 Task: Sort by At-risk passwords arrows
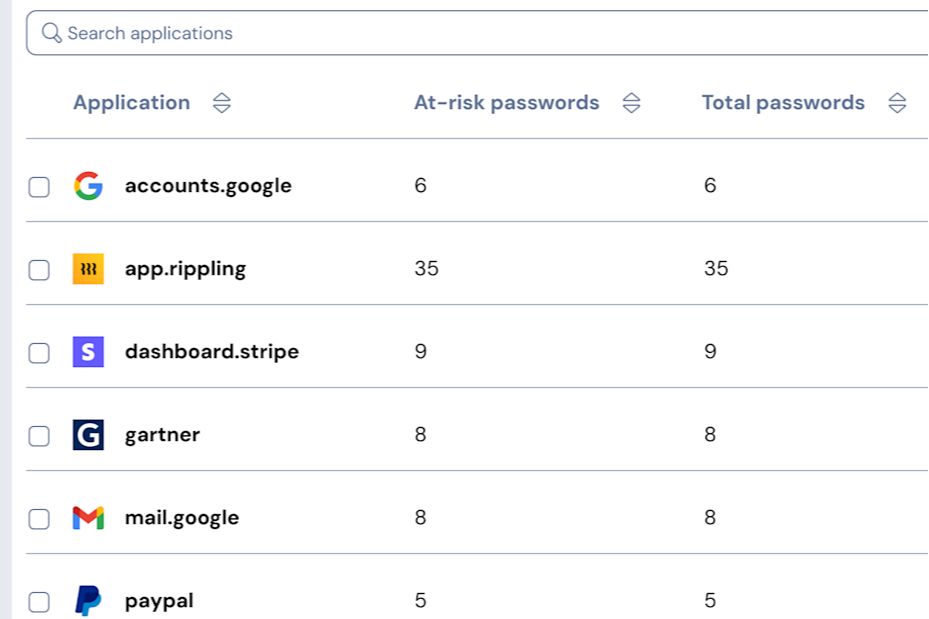coord(631,103)
